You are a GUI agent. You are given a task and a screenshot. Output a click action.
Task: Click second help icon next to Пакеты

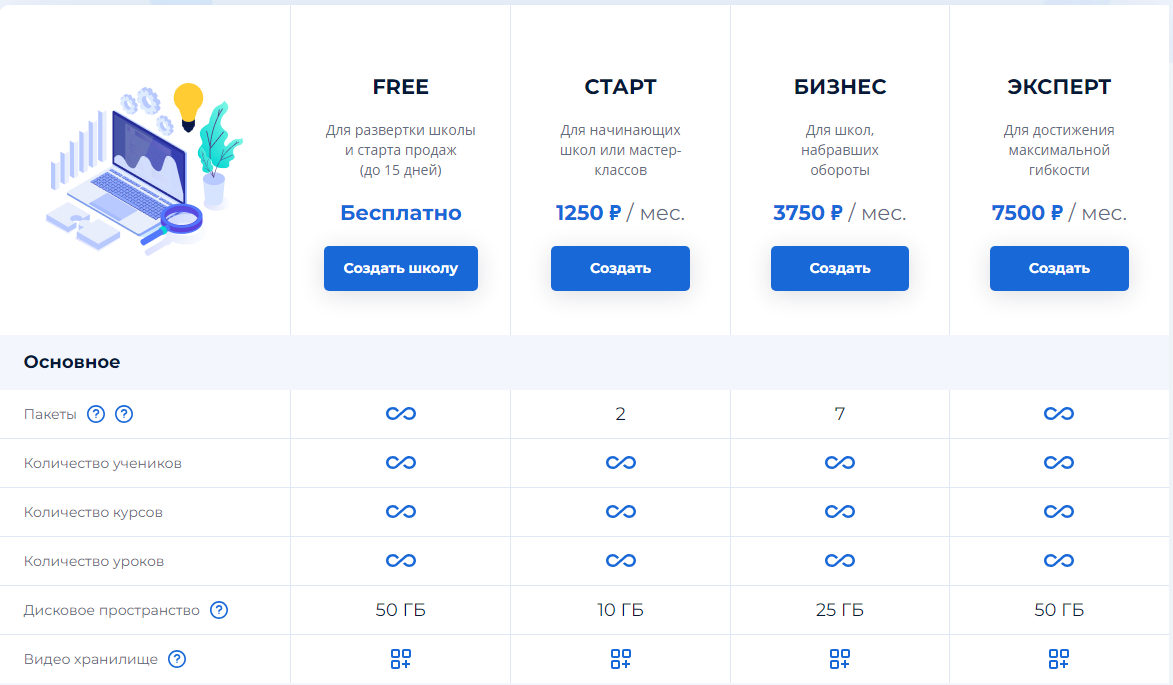(124, 414)
